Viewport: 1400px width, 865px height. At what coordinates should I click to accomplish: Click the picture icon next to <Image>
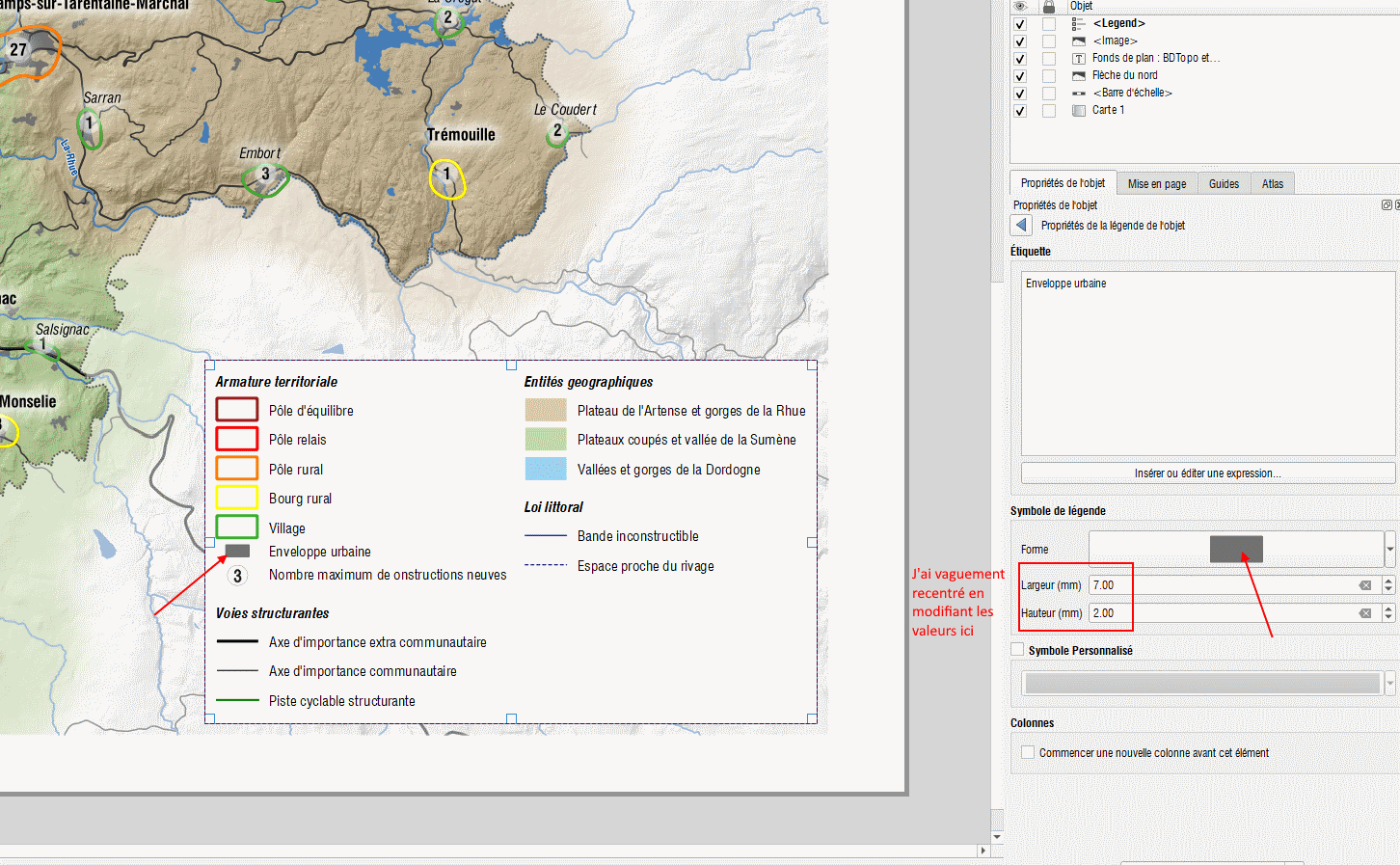[x=1079, y=41]
